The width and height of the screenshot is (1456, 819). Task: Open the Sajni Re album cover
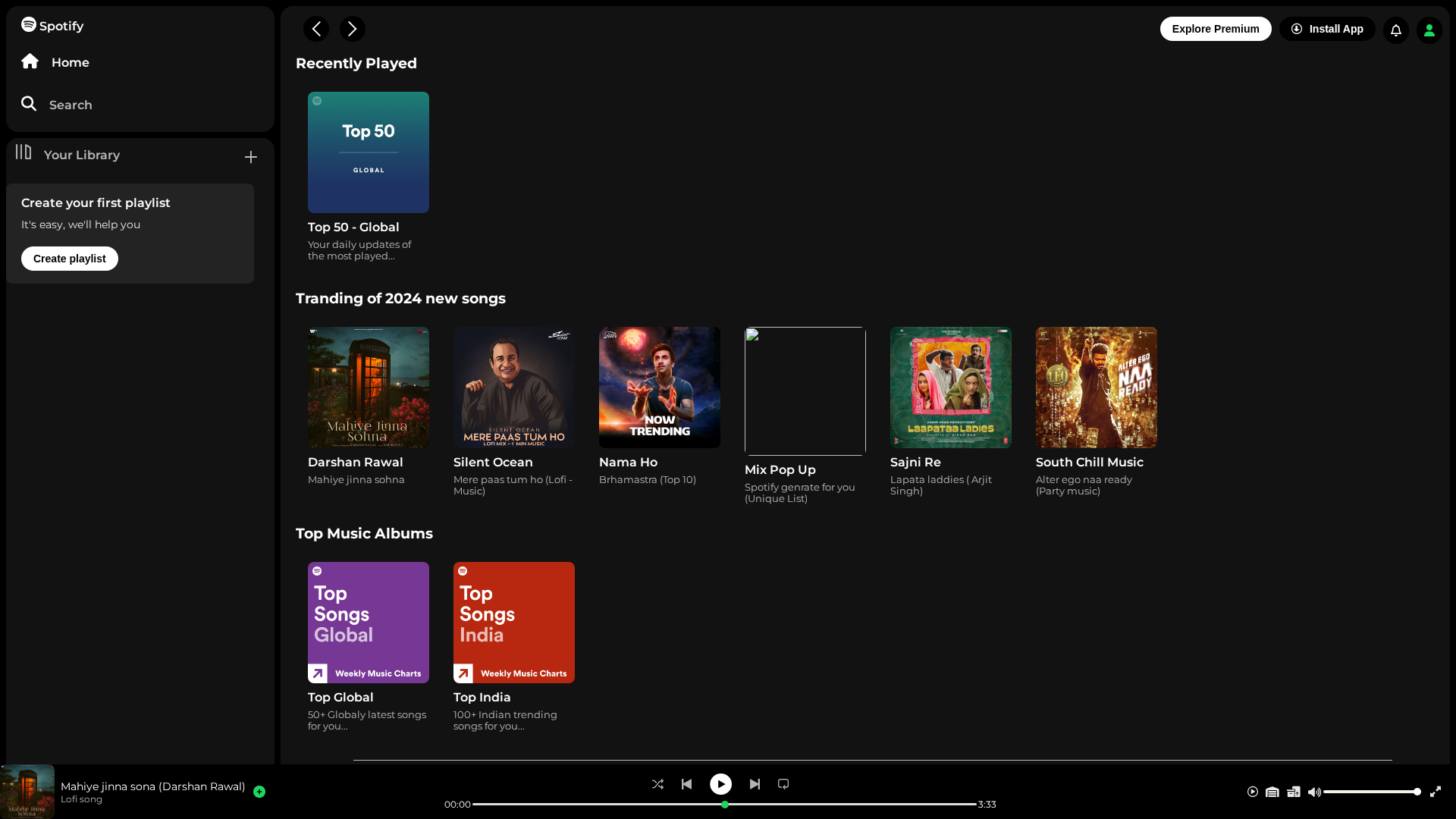click(x=951, y=388)
